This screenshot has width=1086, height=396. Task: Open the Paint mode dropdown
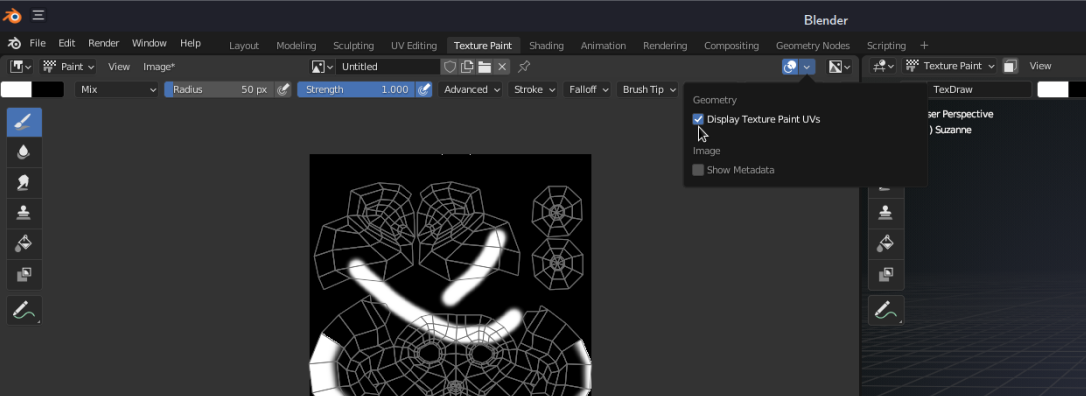69,66
